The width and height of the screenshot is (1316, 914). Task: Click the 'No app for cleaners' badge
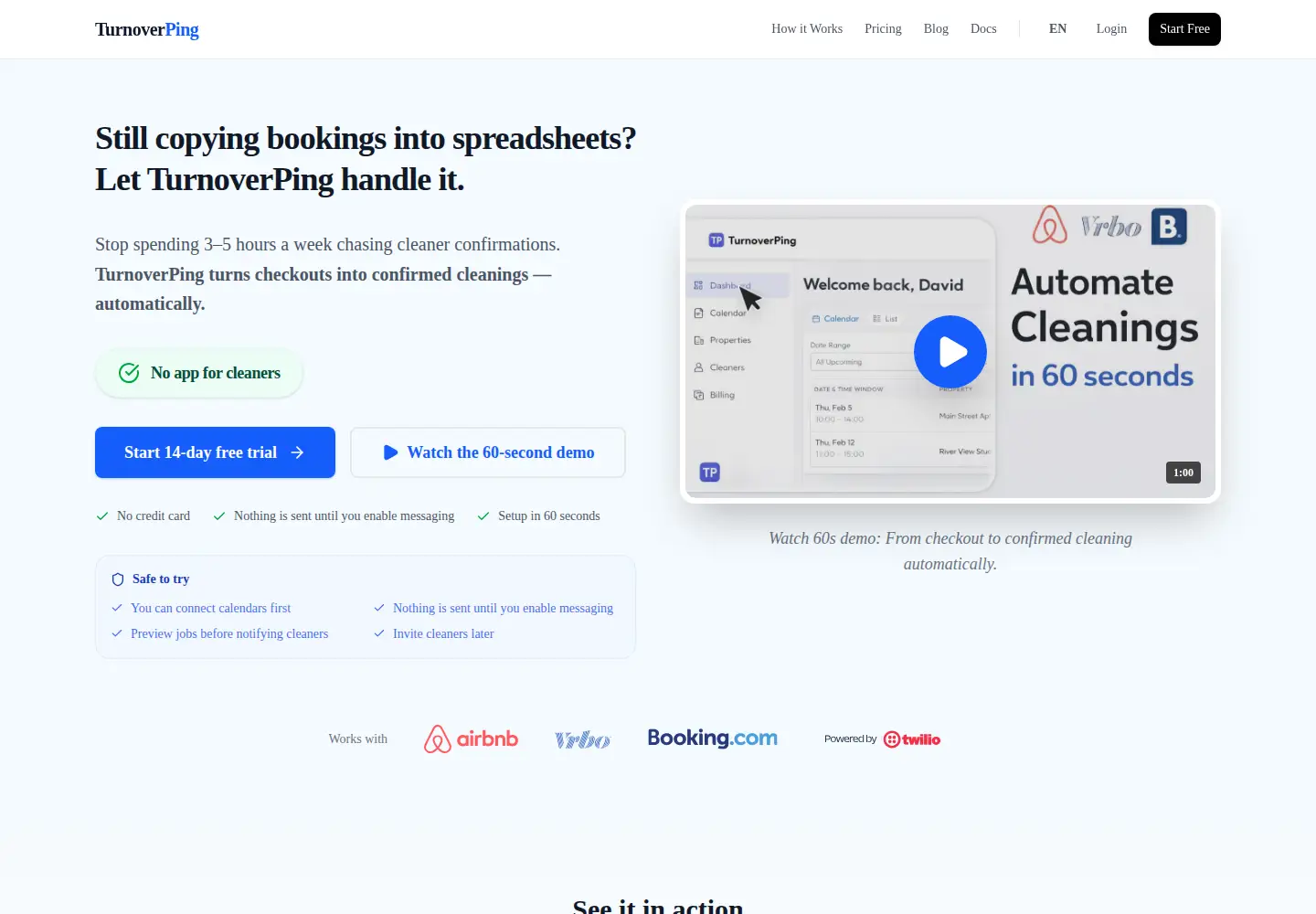[199, 373]
